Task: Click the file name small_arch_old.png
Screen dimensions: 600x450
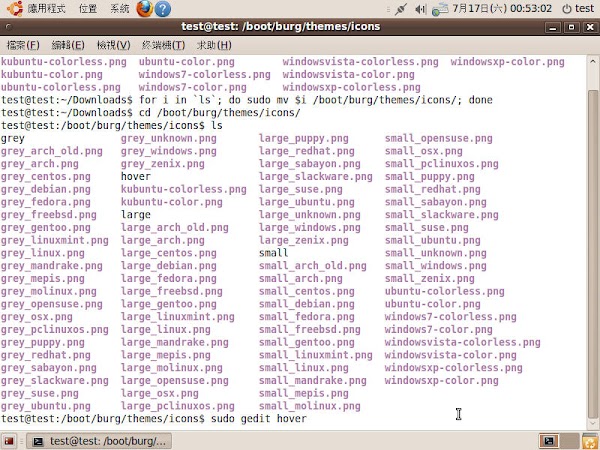Action: click(313, 266)
